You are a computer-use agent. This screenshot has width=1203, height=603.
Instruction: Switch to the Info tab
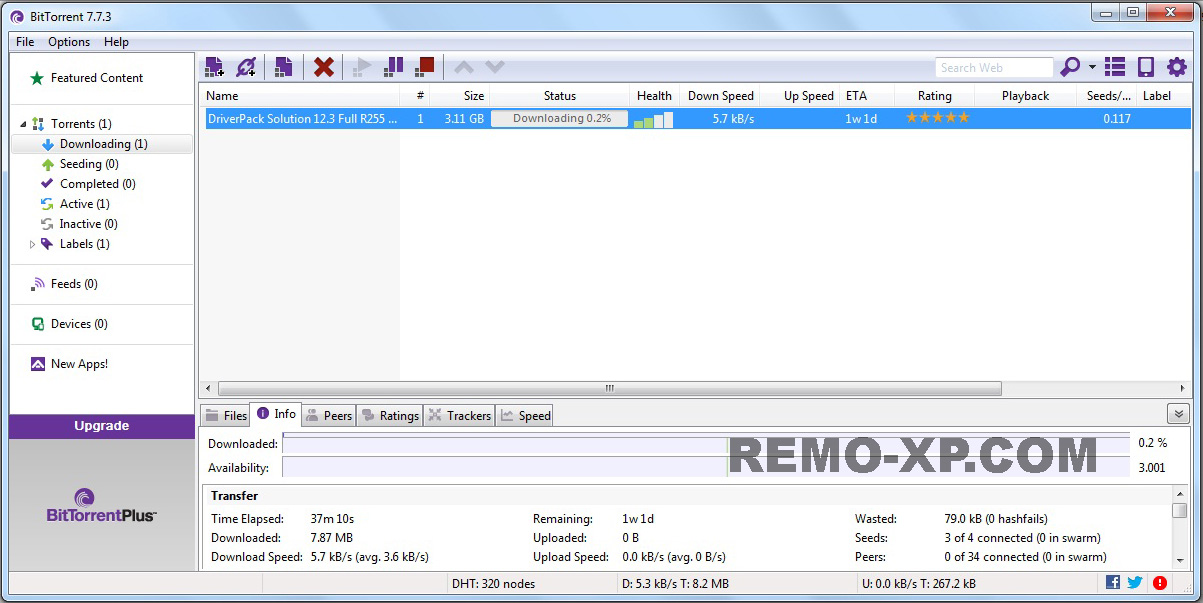(275, 414)
